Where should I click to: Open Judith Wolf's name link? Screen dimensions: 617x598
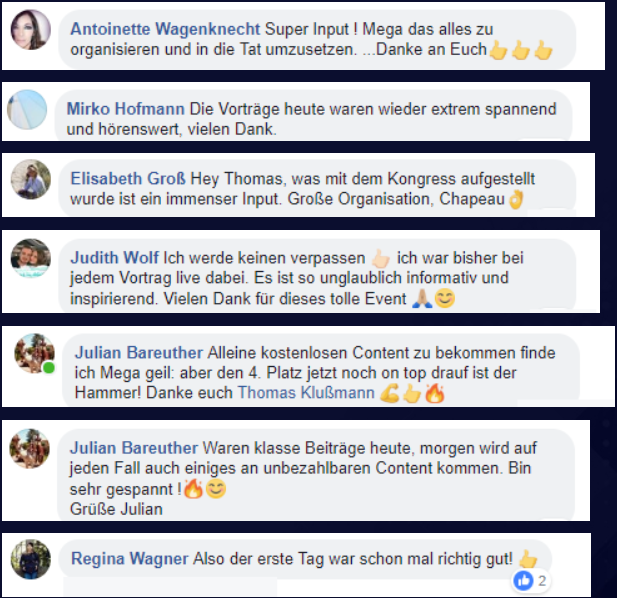(115, 258)
